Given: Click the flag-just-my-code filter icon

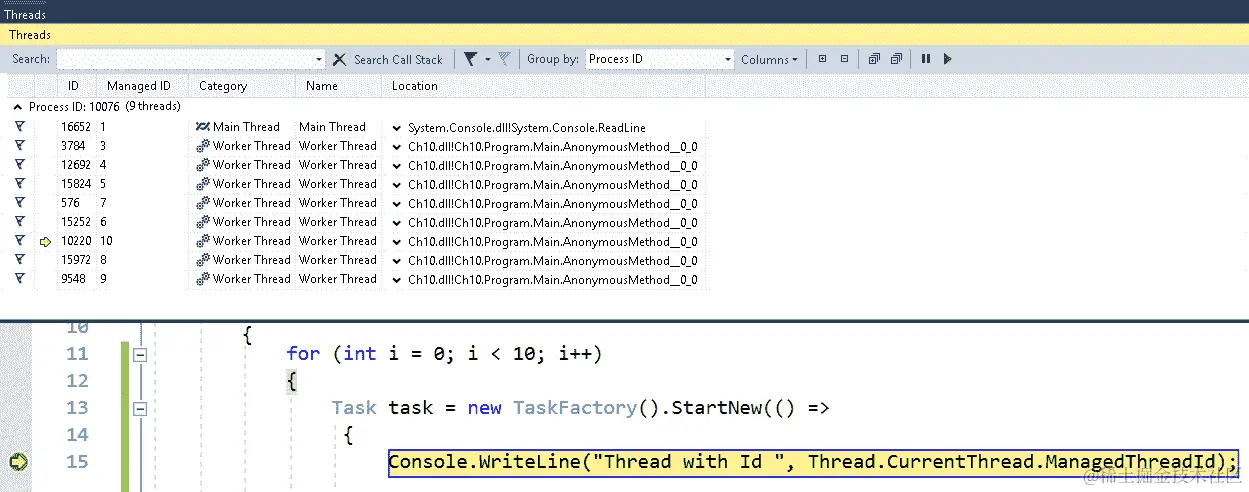Looking at the screenshot, I should pyautogui.click(x=471, y=59).
